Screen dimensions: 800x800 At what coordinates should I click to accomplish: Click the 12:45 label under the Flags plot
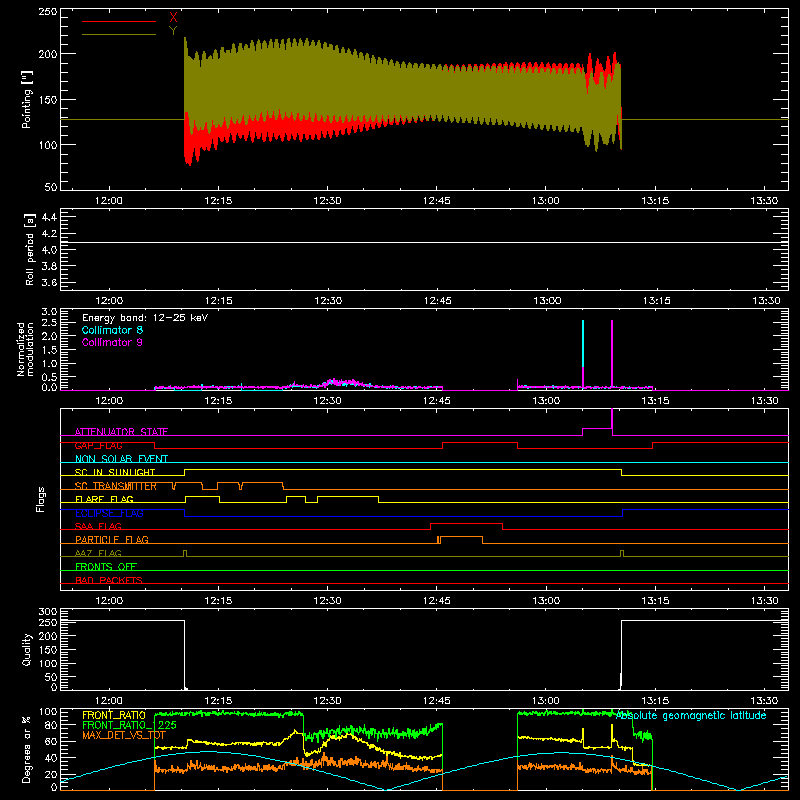[437, 601]
